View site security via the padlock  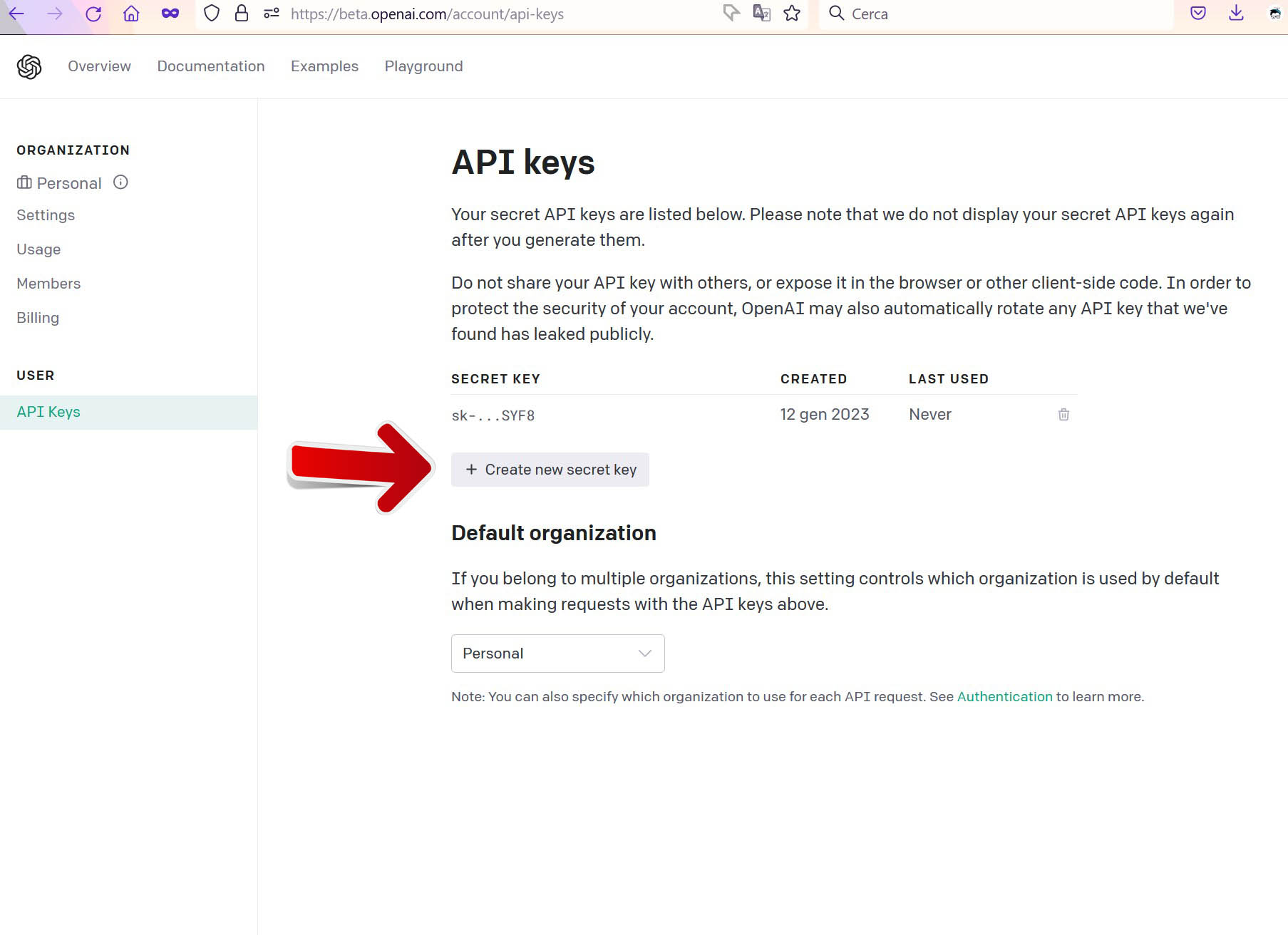click(241, 14)
